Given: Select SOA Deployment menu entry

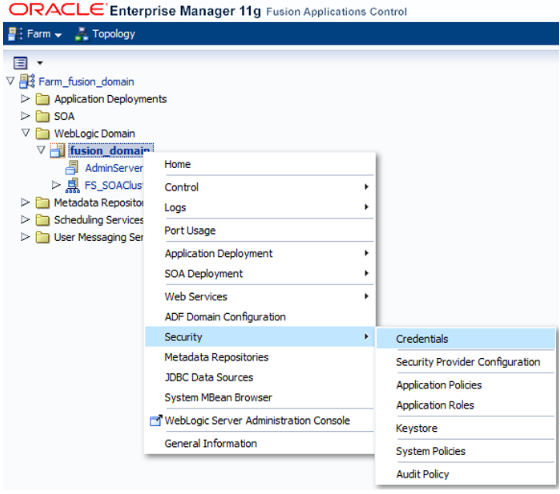Looking at the screenshot, I should pyautogui.click(x=260, y=274).
